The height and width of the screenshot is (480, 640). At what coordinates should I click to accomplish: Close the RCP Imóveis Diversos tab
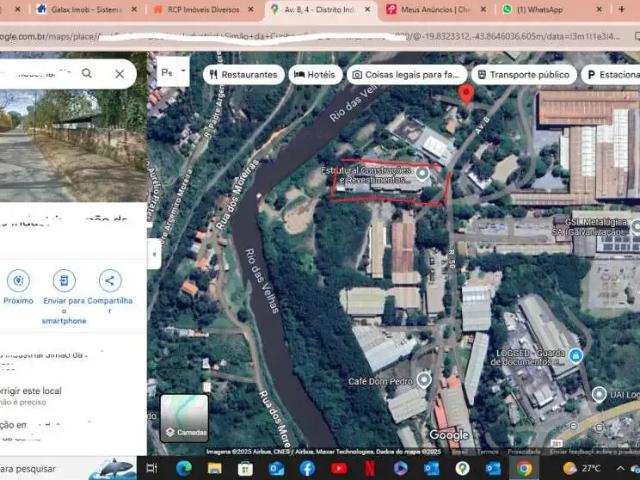pyautogui.click(x=251, y=9)
